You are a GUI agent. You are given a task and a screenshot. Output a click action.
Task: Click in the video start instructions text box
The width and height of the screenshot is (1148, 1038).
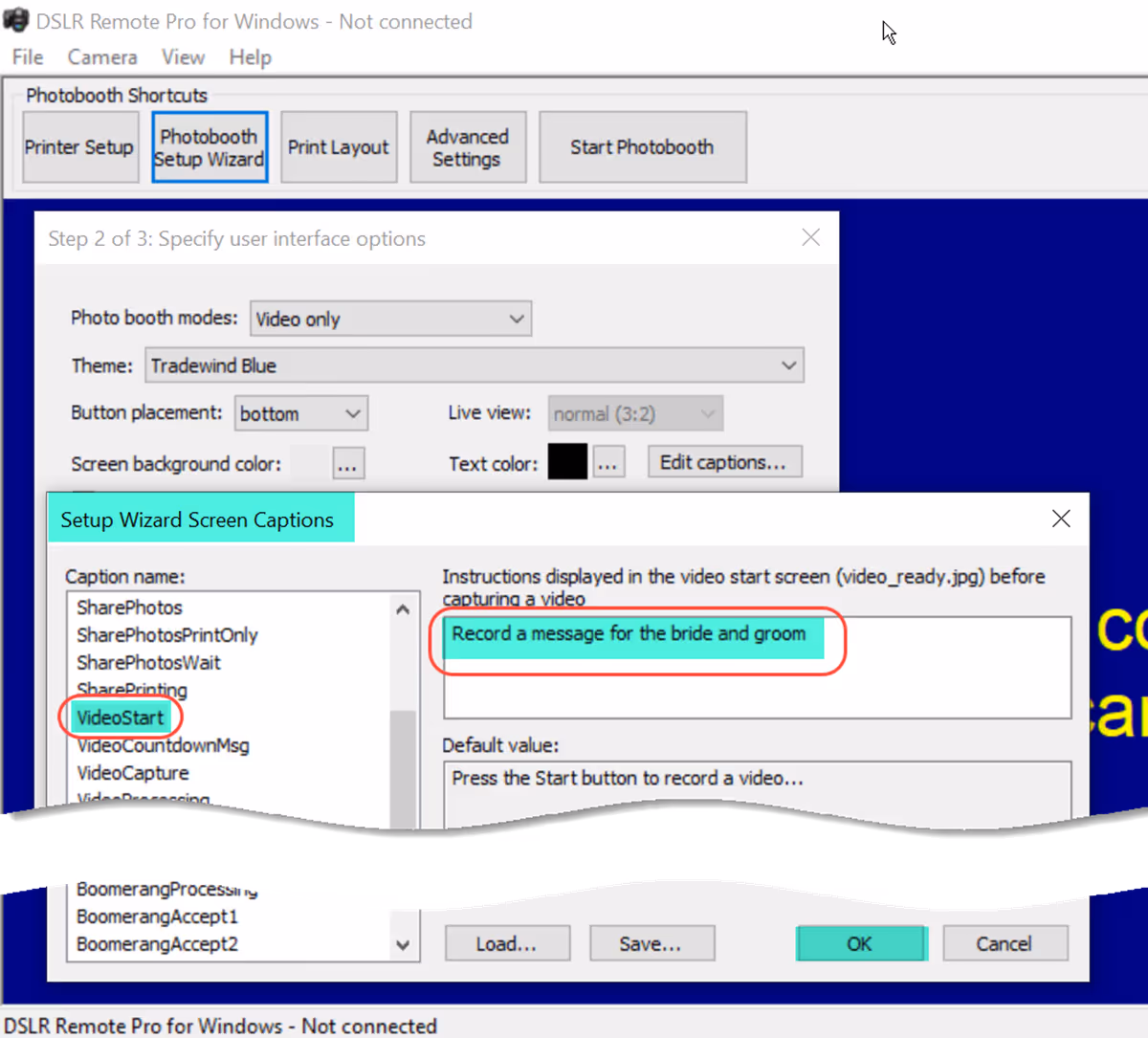coord(757,667)
